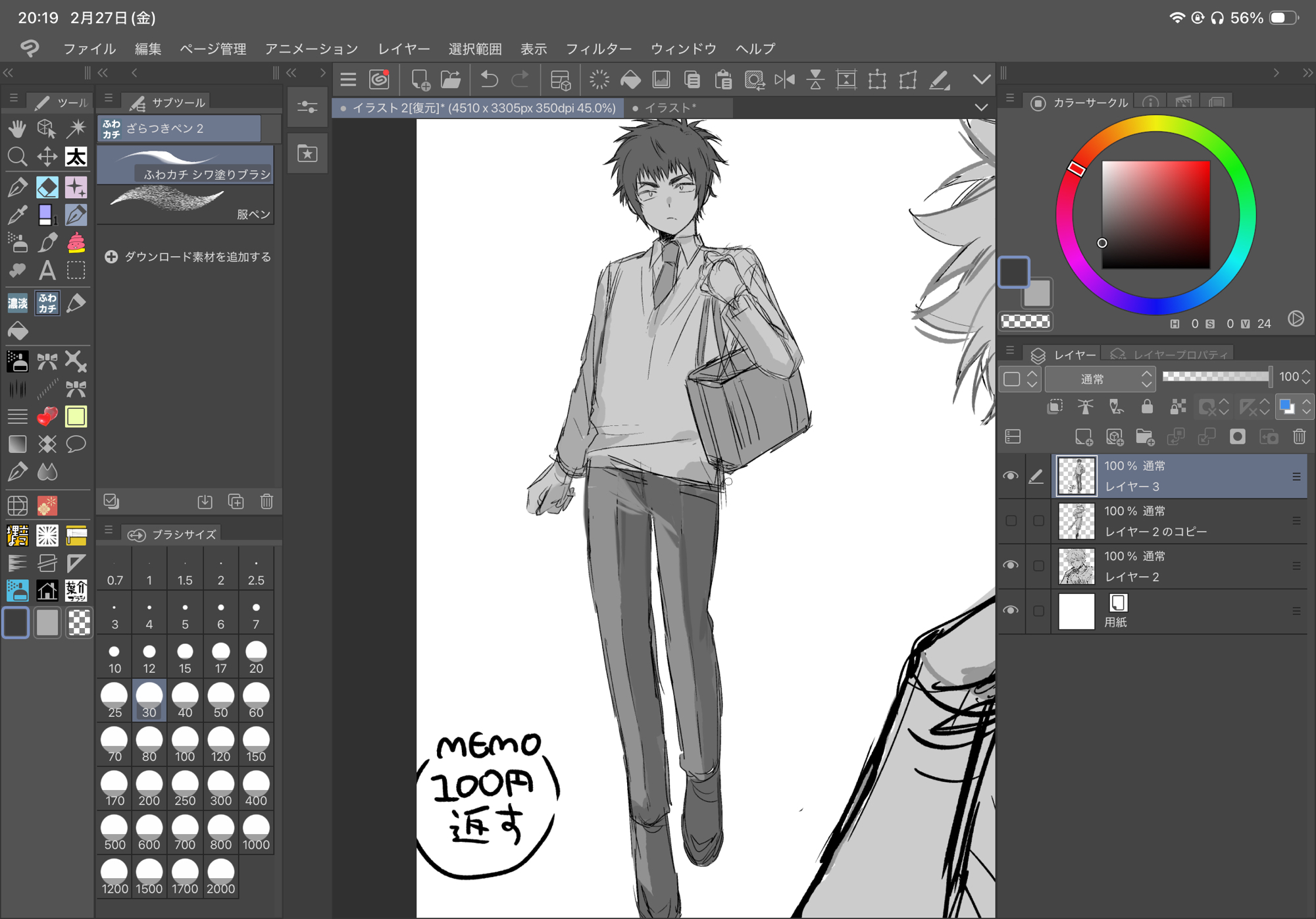Click new raster layer icon in layer panel
The width and height of the screenshot is (1316, 919).
click(1083, 436)
